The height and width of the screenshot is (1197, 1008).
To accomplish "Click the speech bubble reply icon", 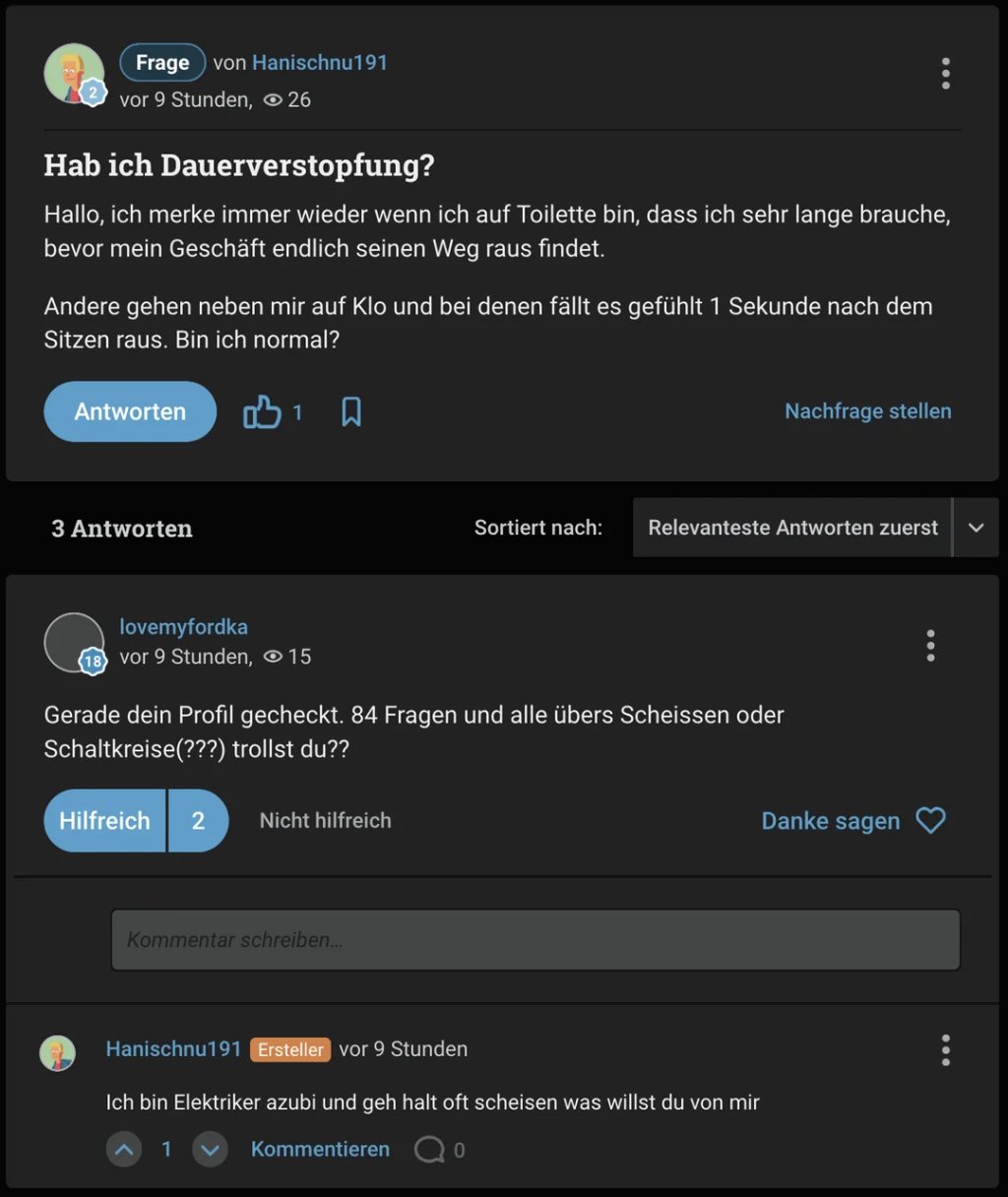I will tap(429, 1150).
